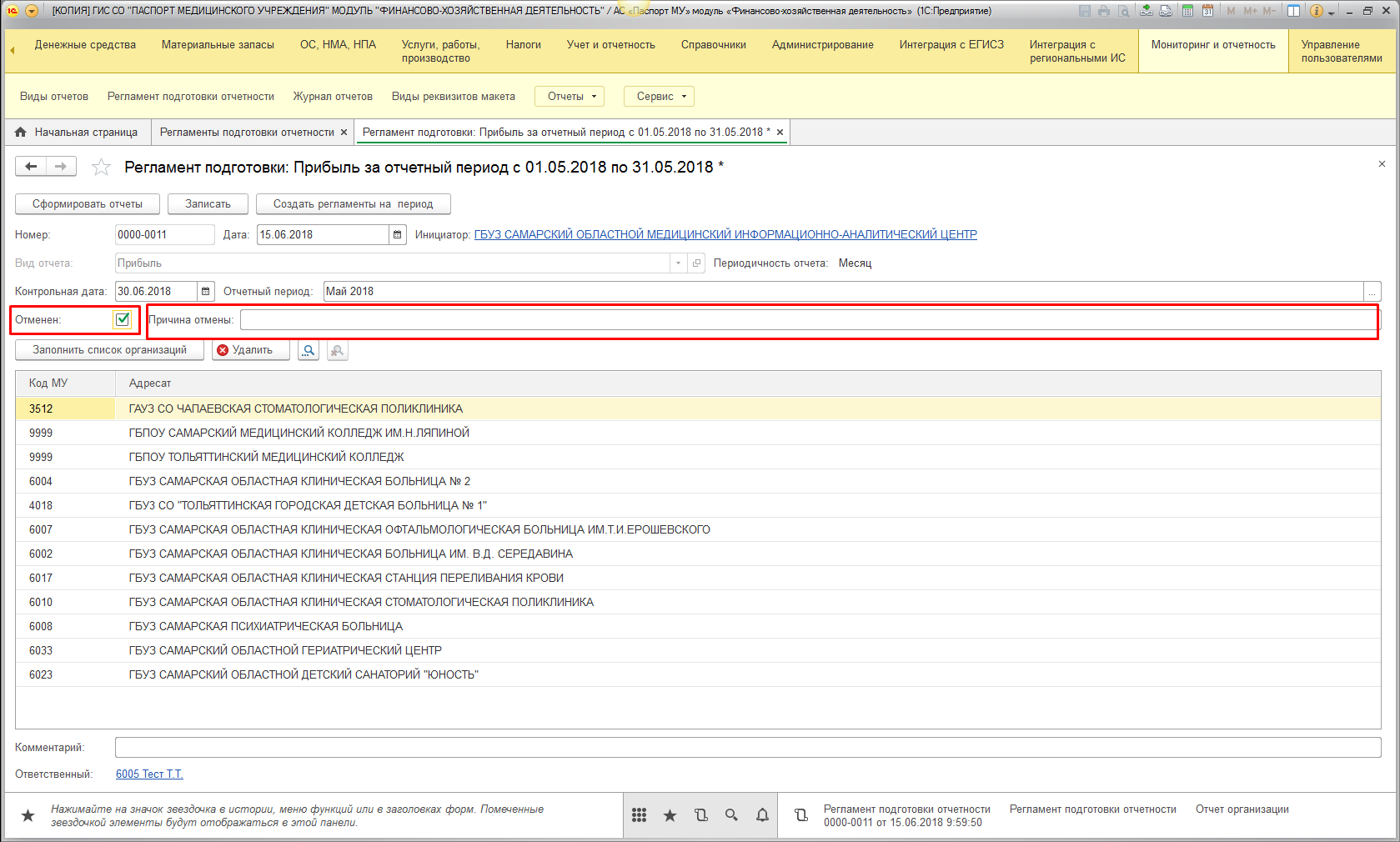Screen dimensions: 1400x842
Task: Open the calculator from the title bar
Action: point(1187,11)
